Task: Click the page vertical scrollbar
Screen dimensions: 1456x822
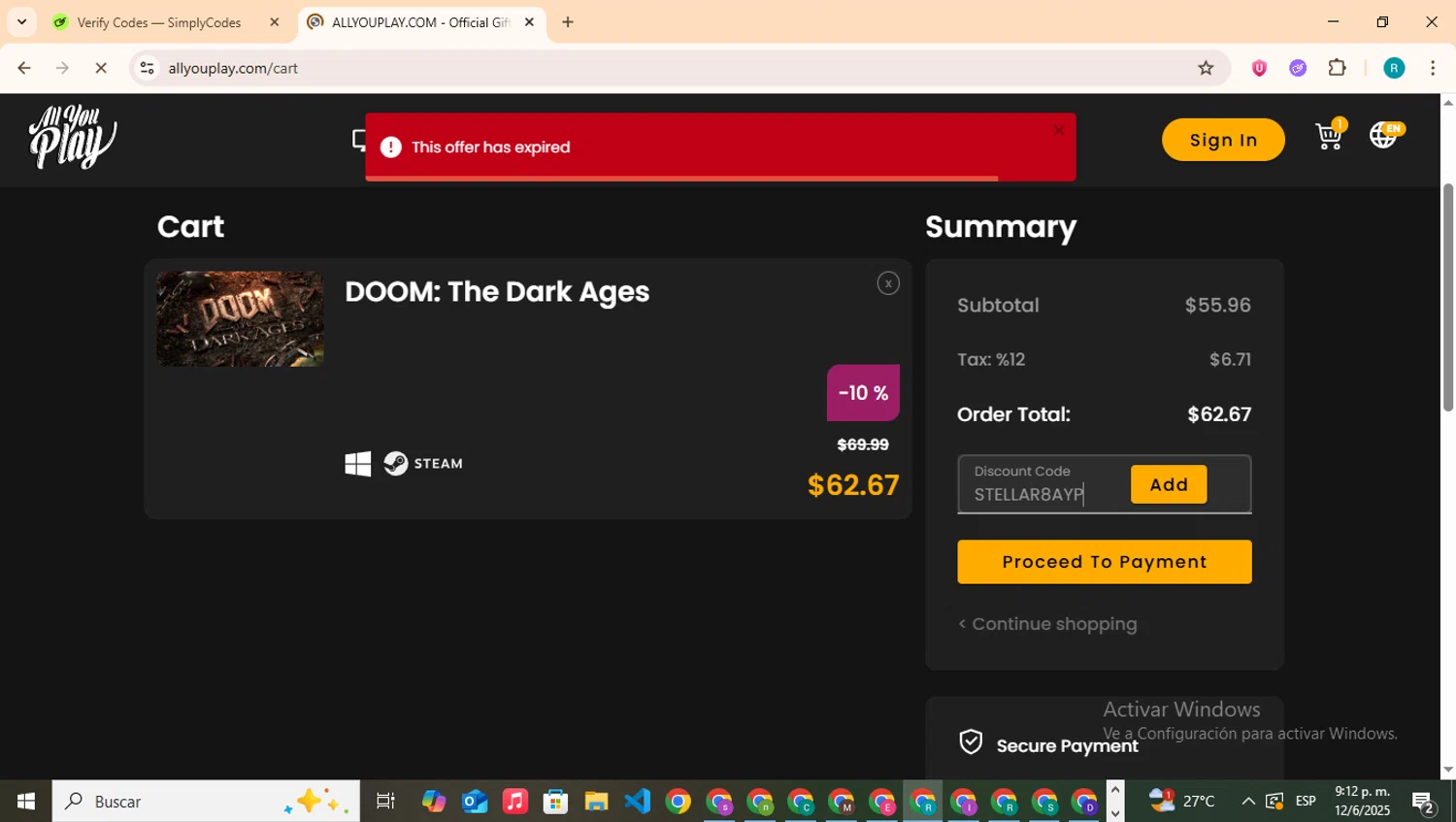Action: coord(1448,297)
